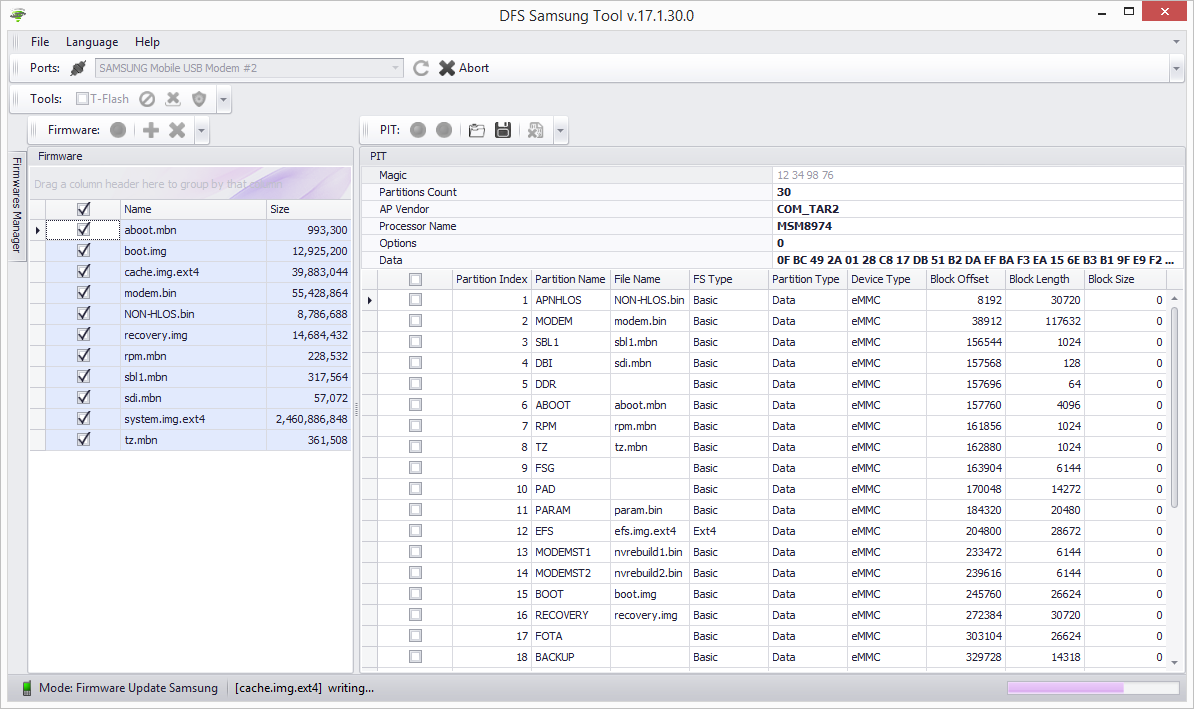
Task: Check the MODEM partition checkbox
Action: pyautogui.click(x=415, y=321)
